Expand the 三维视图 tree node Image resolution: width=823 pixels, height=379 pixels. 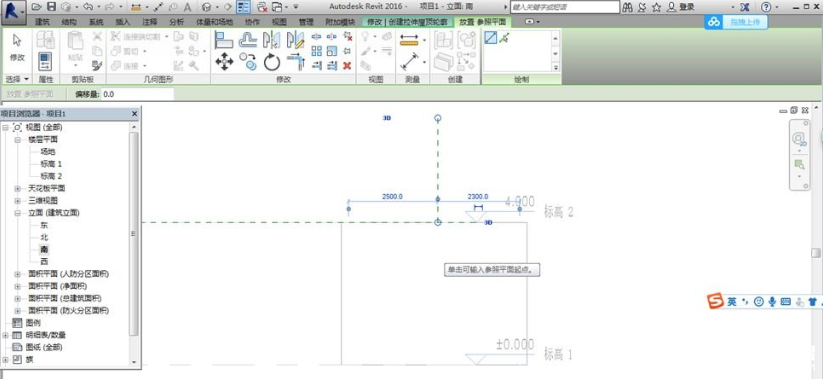coord(17,201)
